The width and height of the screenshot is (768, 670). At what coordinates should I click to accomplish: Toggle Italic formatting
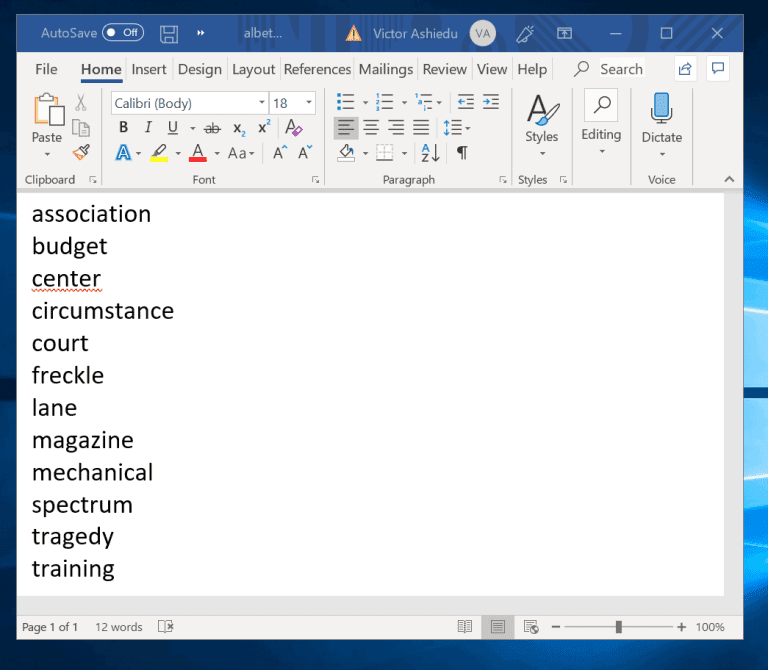tap(148, 128)
